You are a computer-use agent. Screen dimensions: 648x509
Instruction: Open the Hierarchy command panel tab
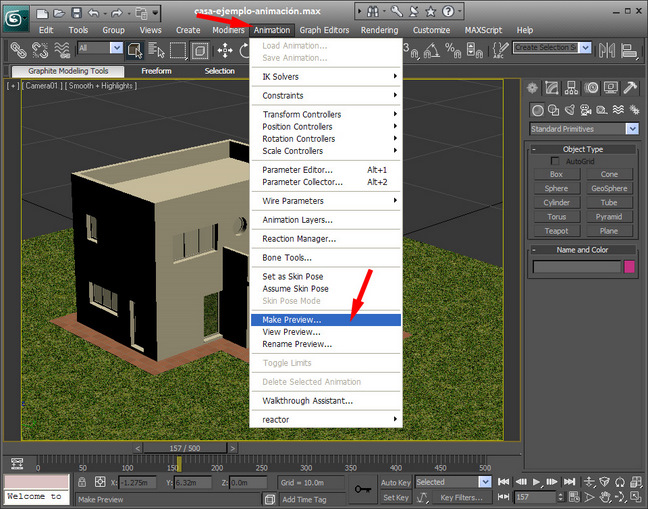572,89
